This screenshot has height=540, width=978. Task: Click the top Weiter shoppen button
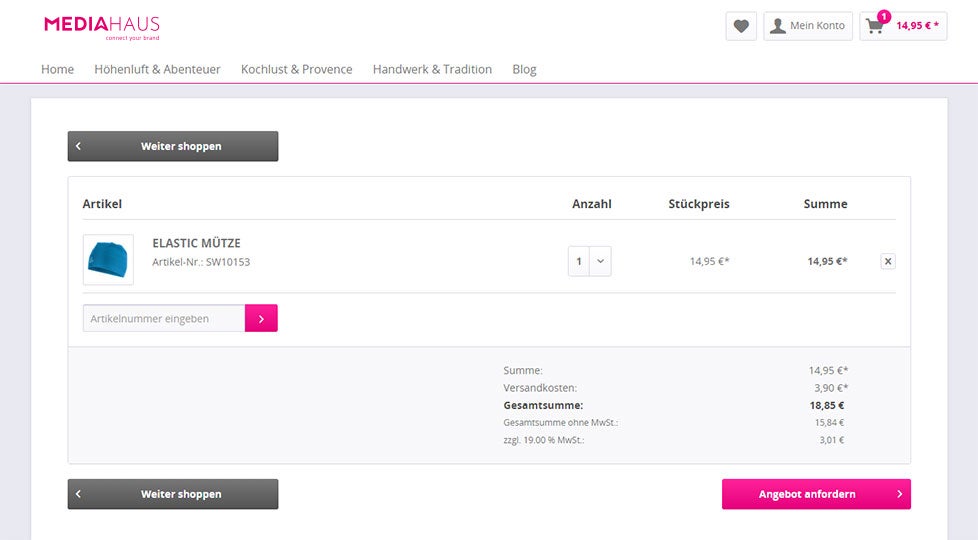(x=173, y=146)
